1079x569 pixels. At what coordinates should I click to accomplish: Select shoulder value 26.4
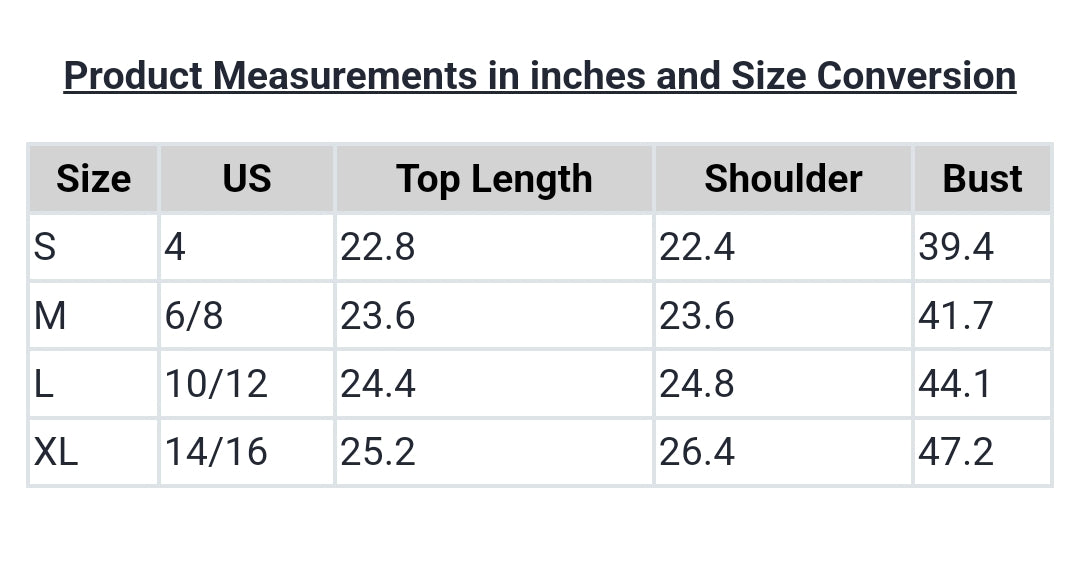point(696,452)
